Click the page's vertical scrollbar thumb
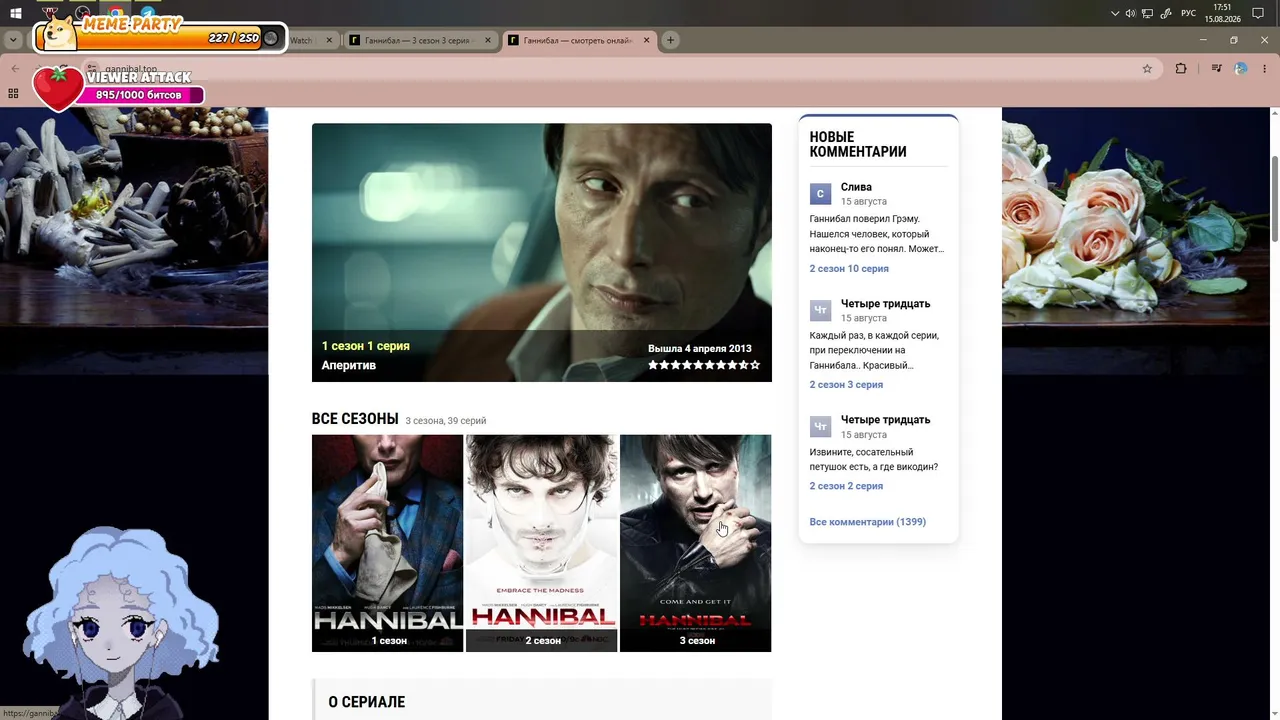 [x=1275, y=198]
